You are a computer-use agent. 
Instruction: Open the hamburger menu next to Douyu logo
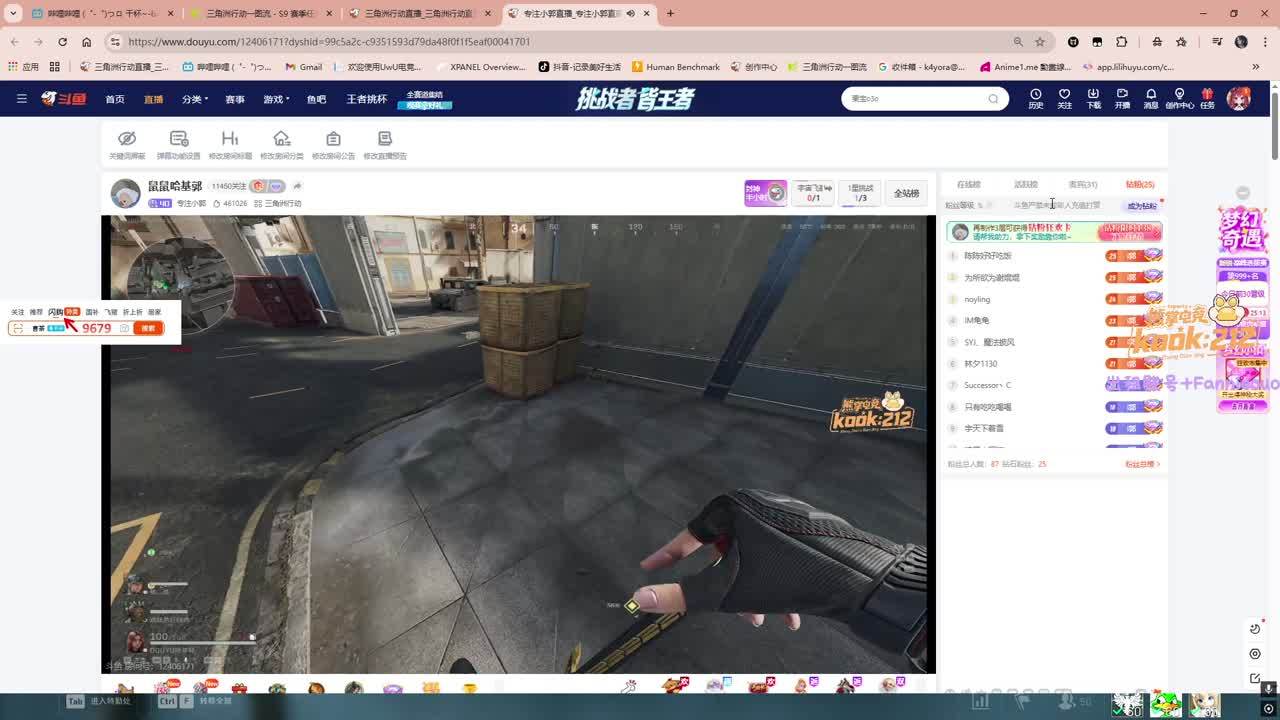21,99
